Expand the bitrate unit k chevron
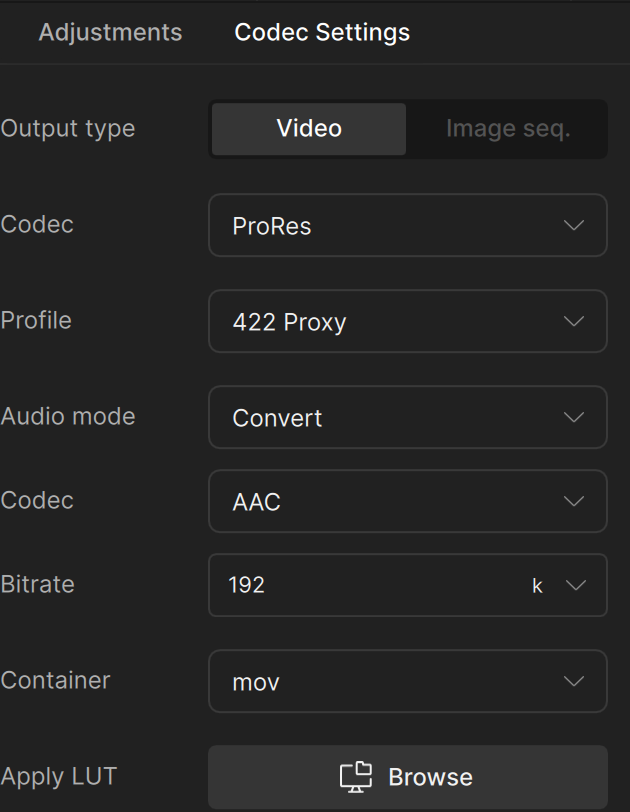The width and height of the screenshot is (630, 812). [x=575, y=585]
